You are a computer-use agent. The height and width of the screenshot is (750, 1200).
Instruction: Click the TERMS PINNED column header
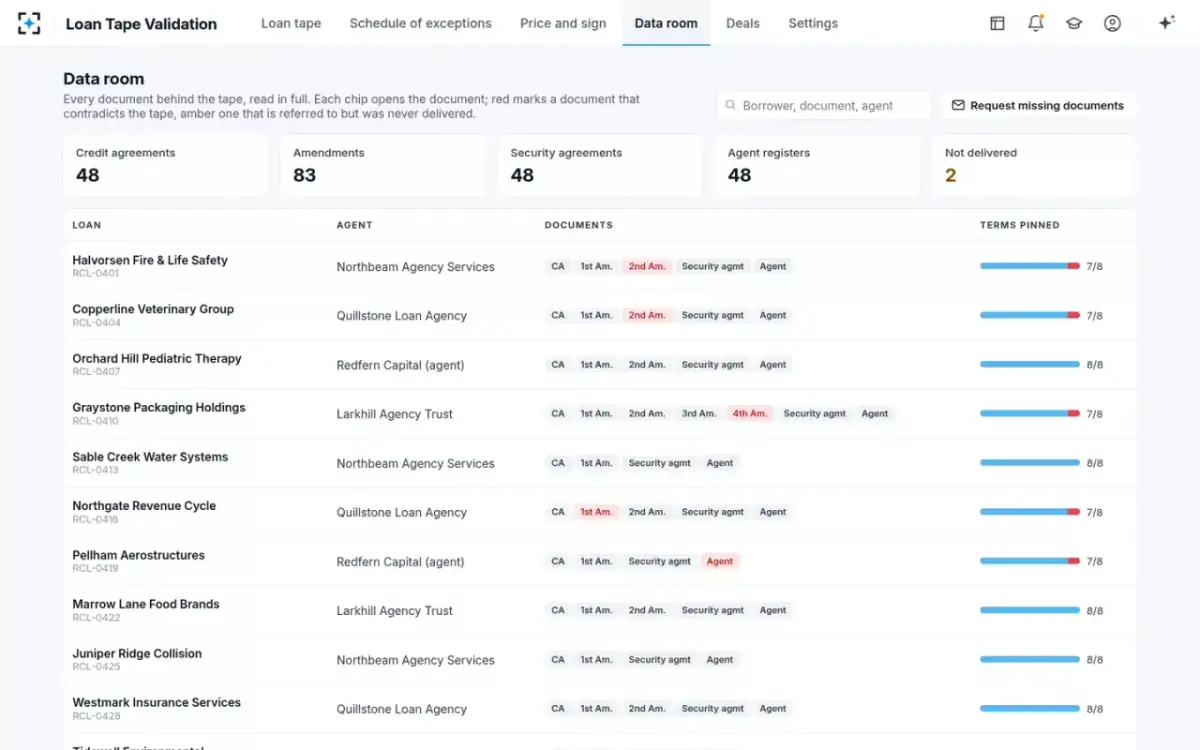coord(1019,225)
